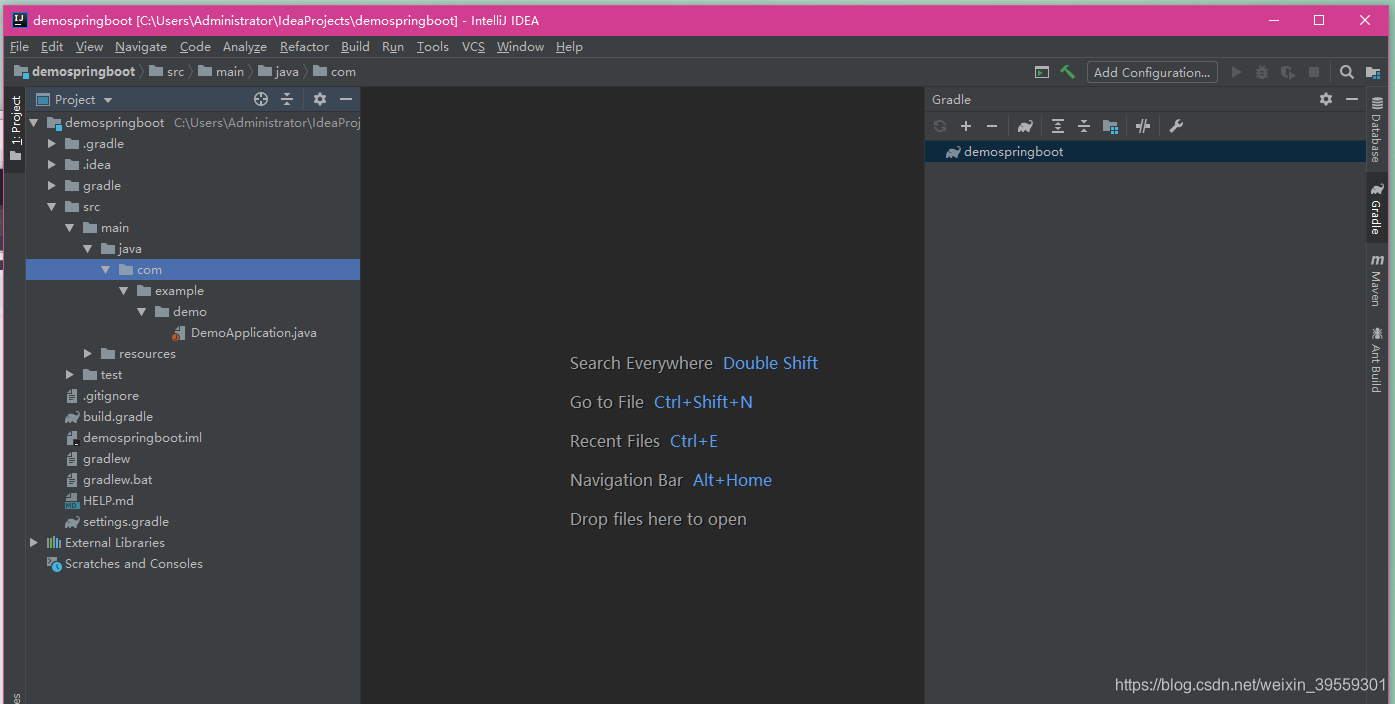Open Gradle settings wrench icon
The height and width of the screenshot is (704, 1395).
pyautogui.click(x=1176, y=126)
